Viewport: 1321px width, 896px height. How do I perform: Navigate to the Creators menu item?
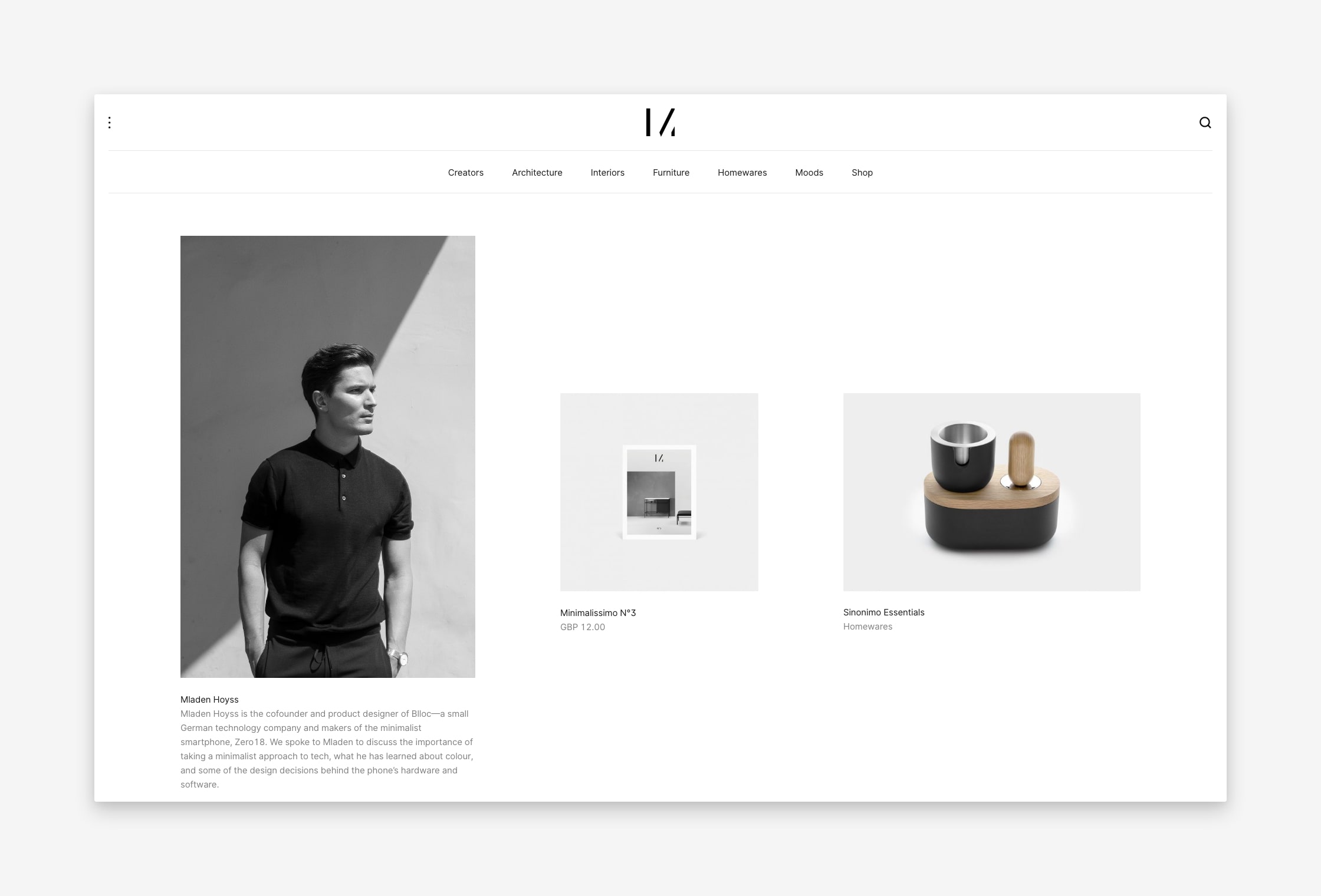click(466, 172)
